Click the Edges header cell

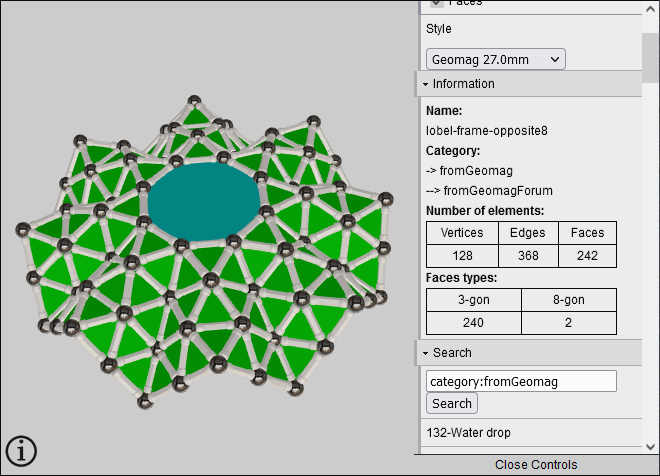pos(528,233)
